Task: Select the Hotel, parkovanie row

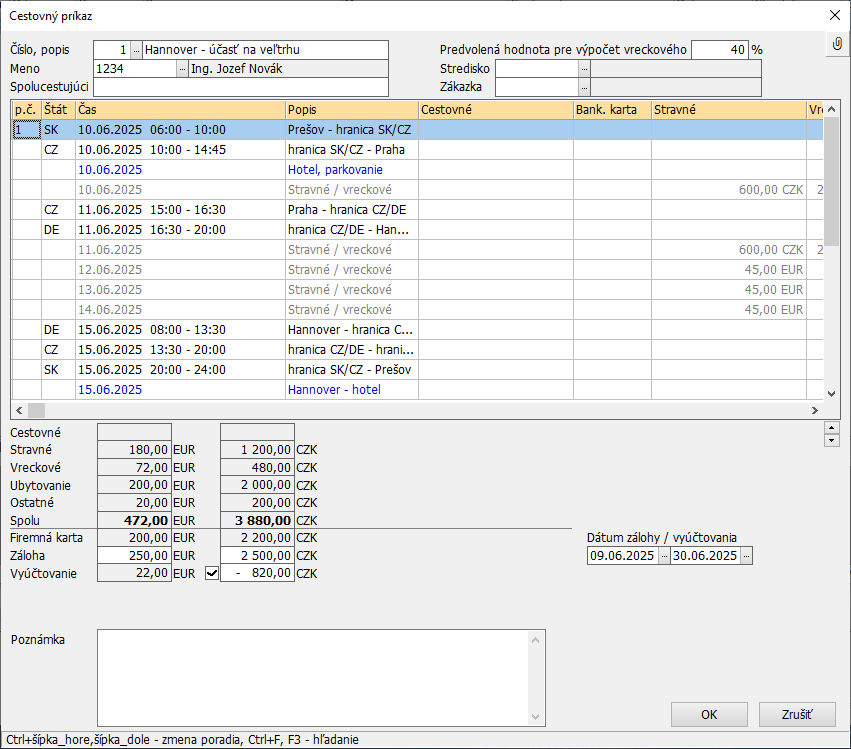Action: pyautogui.click(x=335, y=170)
